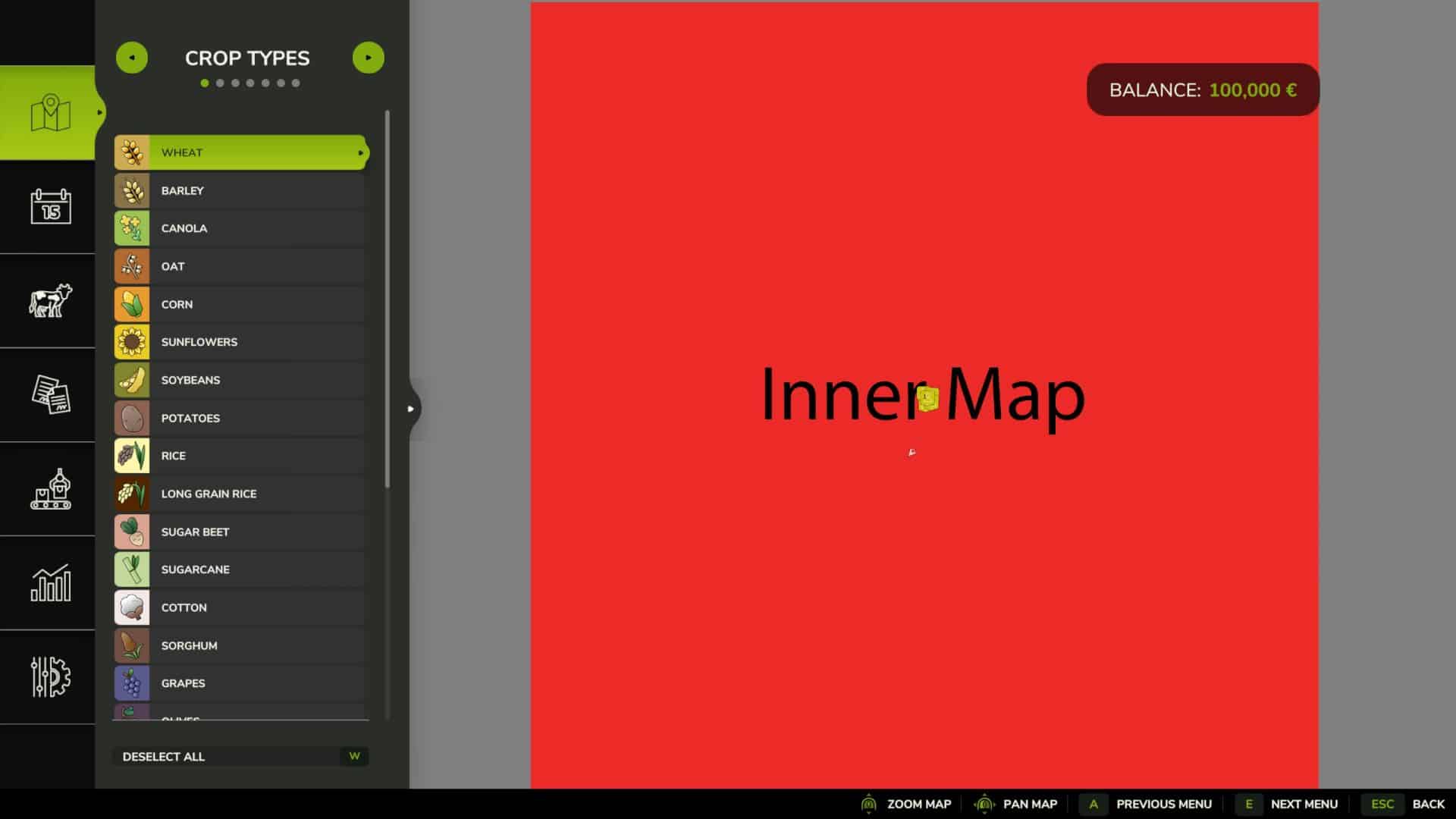Image resolution: width=1456 pixels, height=819 pixels.
Task: Open the animals cow icon menu
Action: pyautogui.click(x=50, y=300)
